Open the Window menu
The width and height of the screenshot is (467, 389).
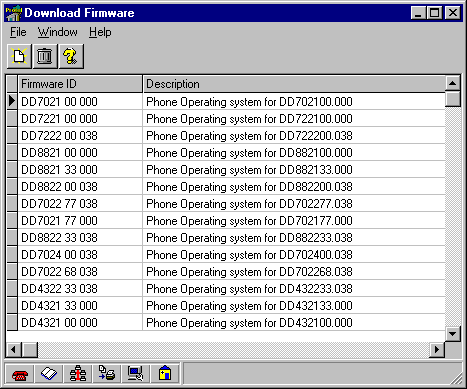(57, 32)
